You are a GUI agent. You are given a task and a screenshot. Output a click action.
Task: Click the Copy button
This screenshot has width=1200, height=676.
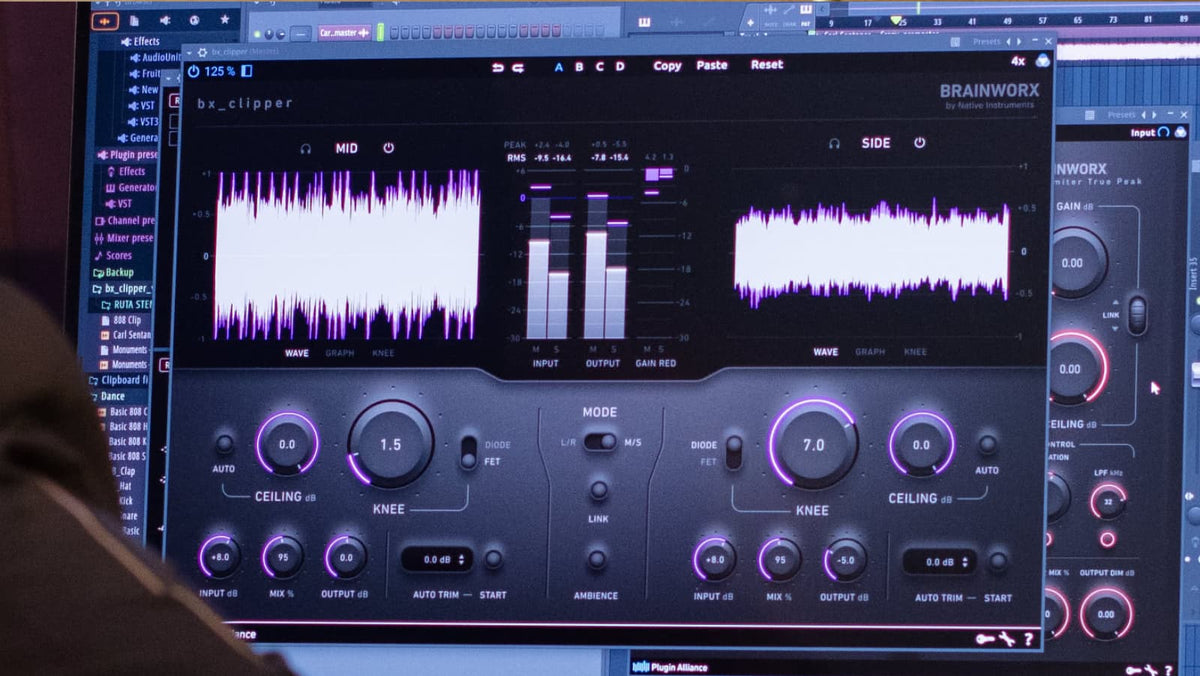(667, 66)
